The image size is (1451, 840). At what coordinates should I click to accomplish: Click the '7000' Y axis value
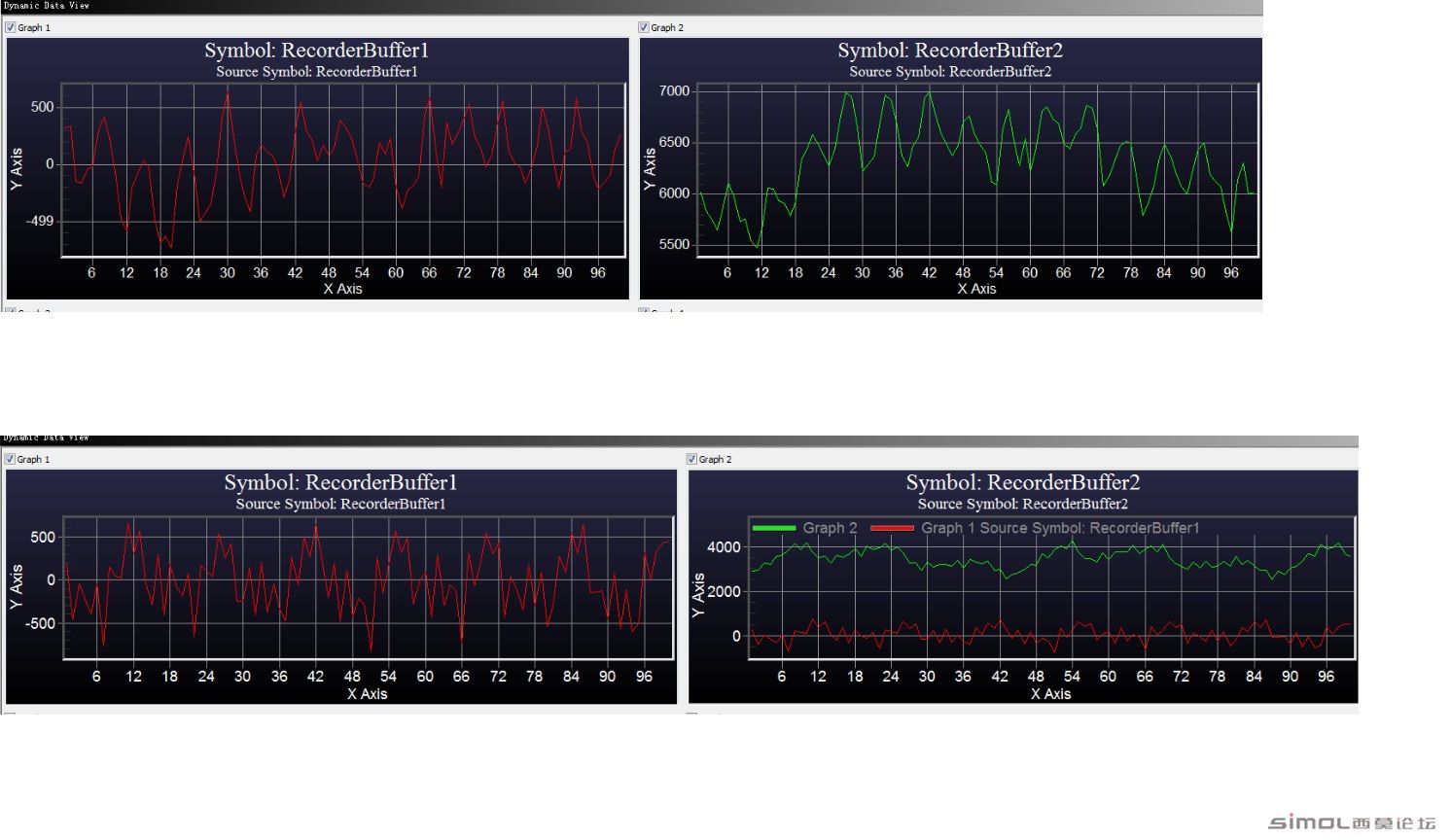(674, 90)
